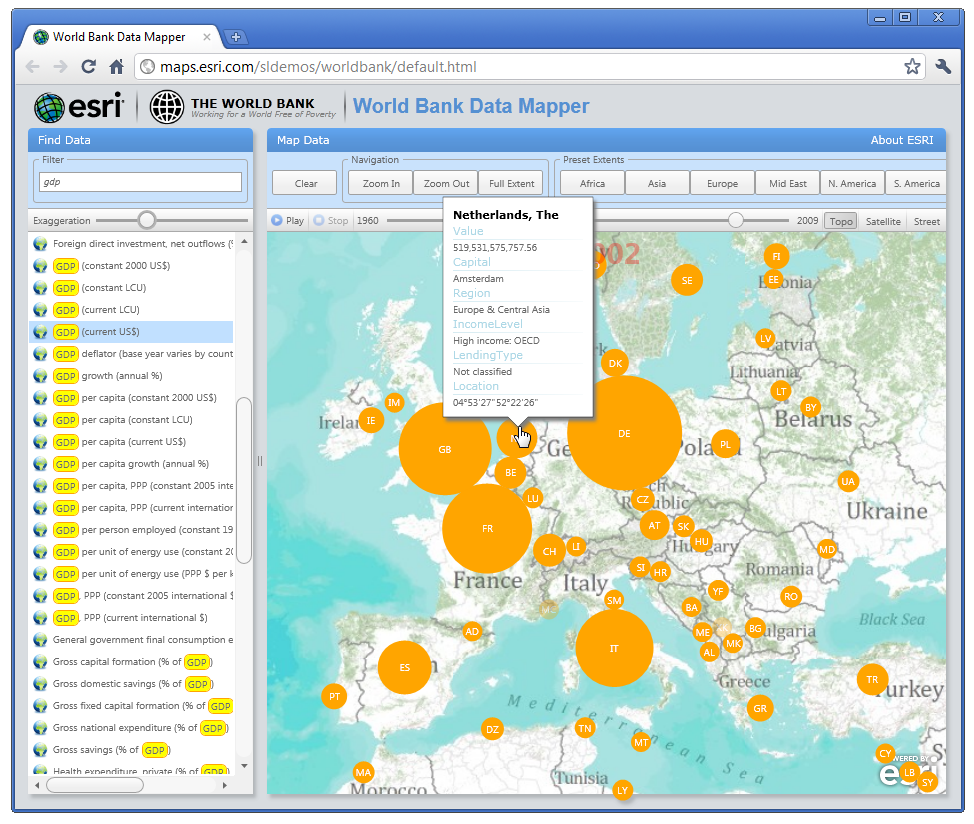974x824 pixels.
Task: Click the Sweden SE bubble
Action: (686, 280)
